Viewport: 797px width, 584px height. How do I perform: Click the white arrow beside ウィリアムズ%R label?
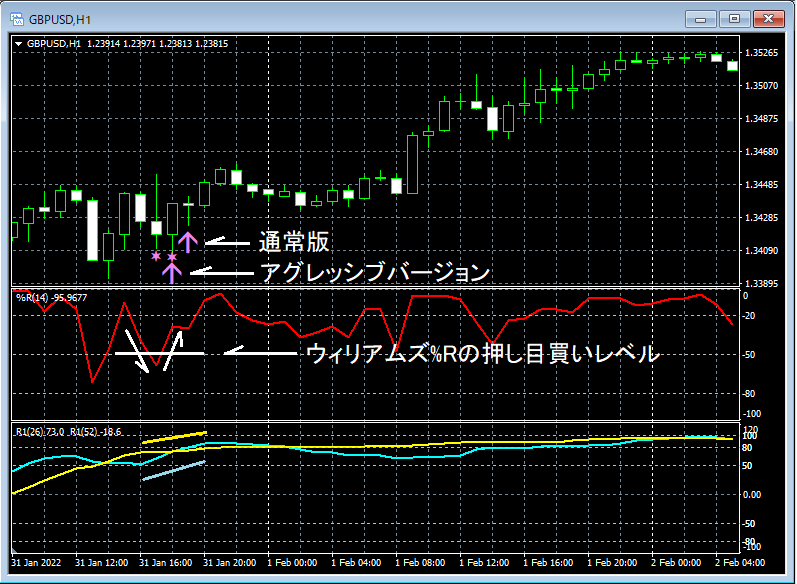point(261,351)
